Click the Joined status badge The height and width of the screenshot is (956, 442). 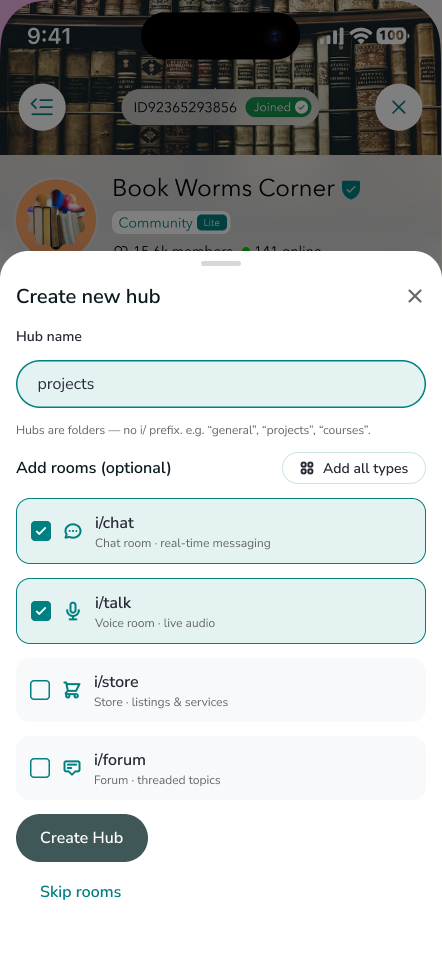tap(278, 107)
